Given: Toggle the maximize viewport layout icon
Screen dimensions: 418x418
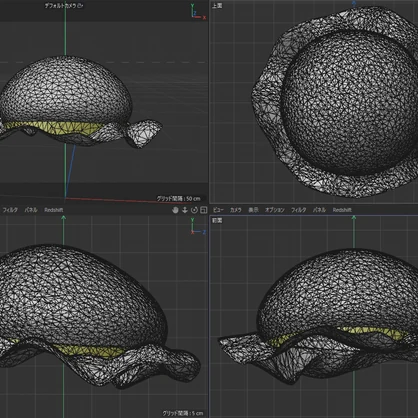Looking at the screenshot, I should point(204,210).
